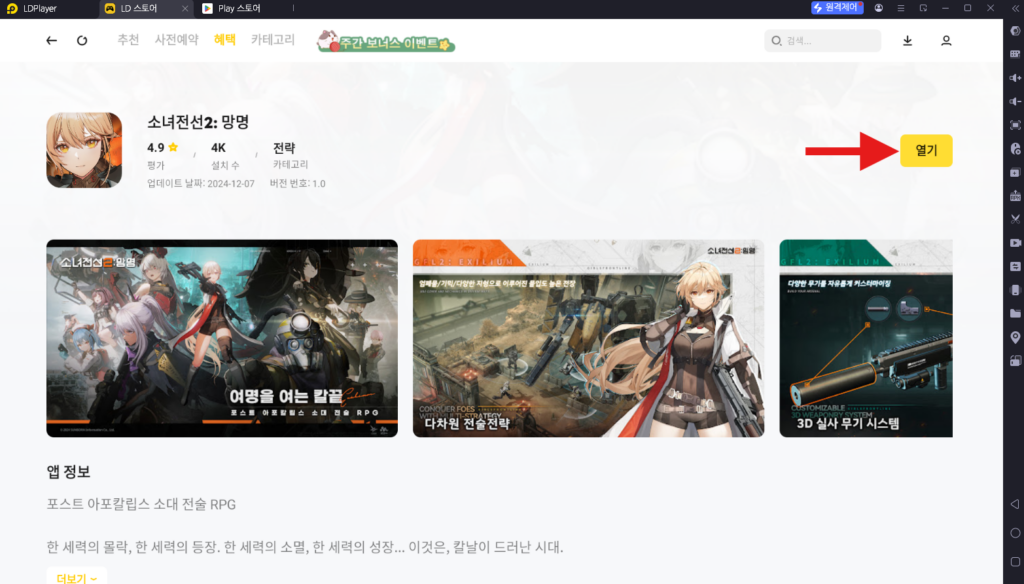1024x584 pixels.
Task: Click the 소녀전선2 app icon image
Action: [x=84, y=150]
